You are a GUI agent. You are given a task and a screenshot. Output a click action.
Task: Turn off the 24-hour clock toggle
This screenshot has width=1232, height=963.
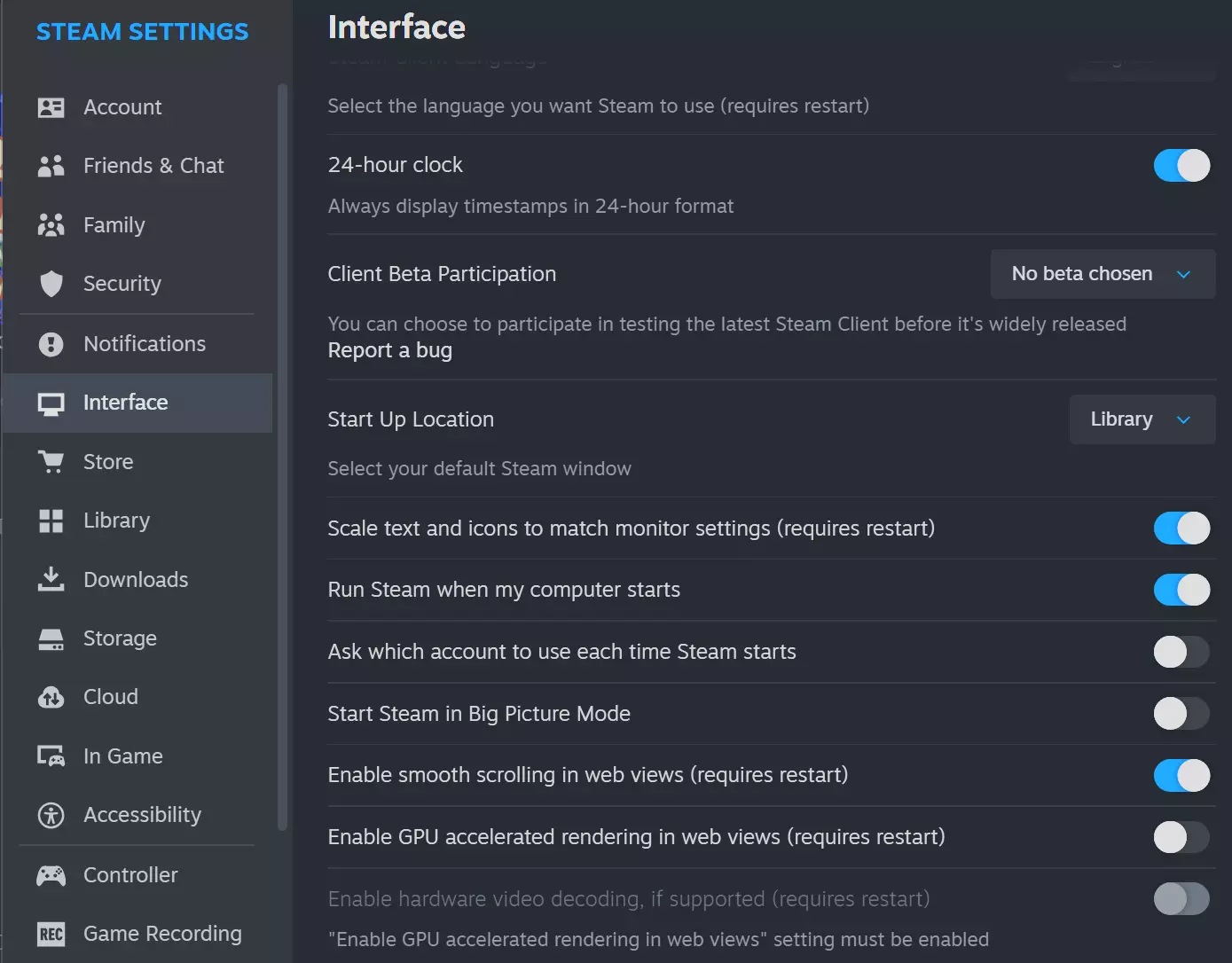1181,166
